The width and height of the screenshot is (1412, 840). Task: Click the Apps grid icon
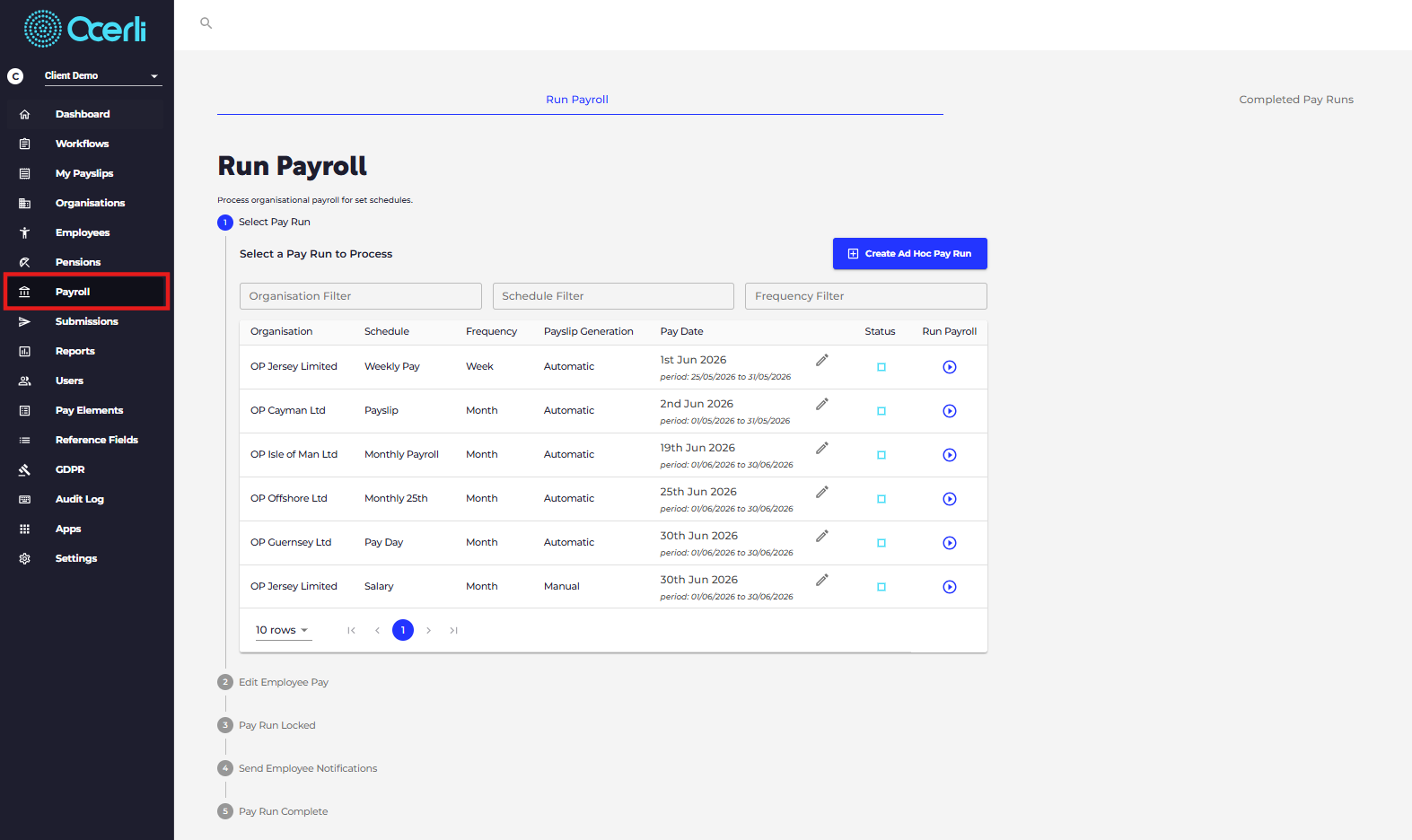[25, 529]
